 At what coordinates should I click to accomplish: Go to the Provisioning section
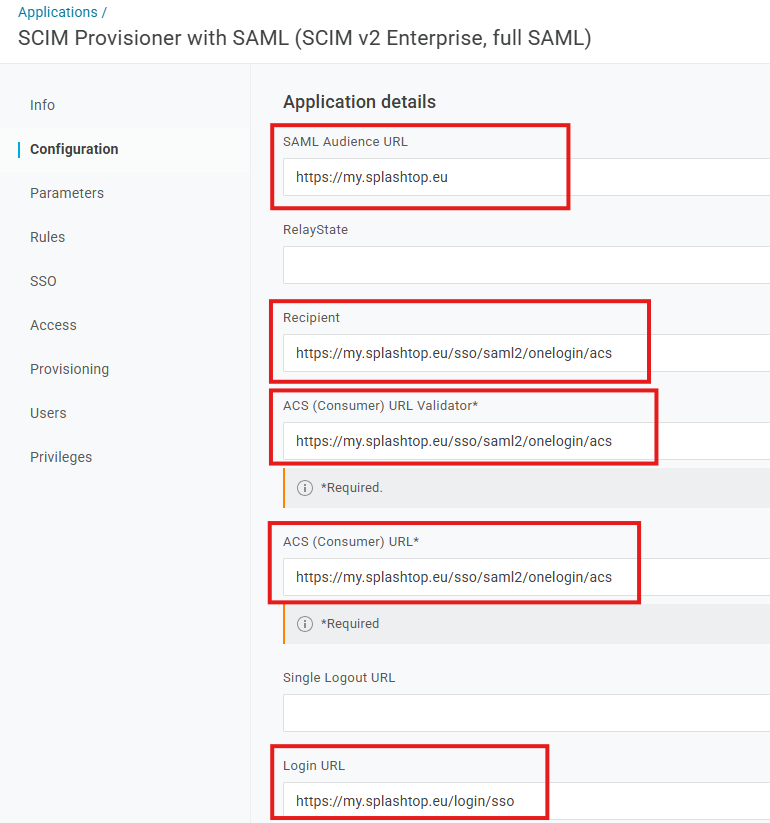[69, 370]
